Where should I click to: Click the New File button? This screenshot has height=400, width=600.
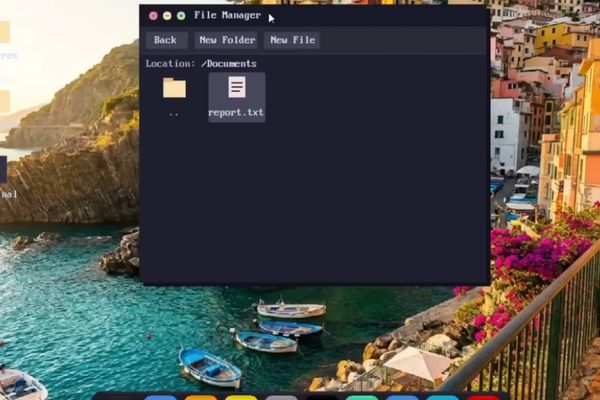(x=292, y=40)
